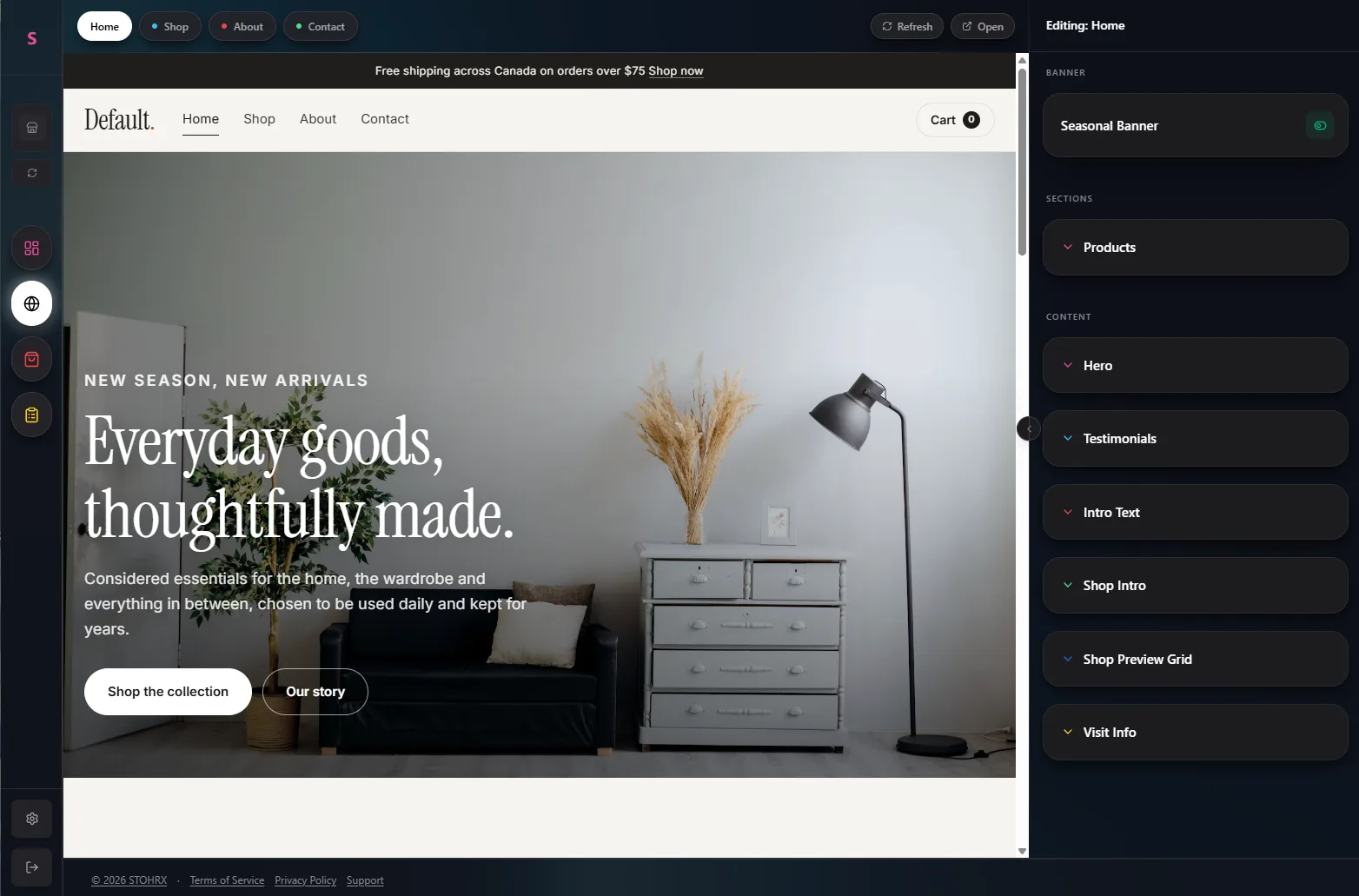Open the dashboard grid icon
The height and width of the screenshot is (896, 1359).
(x=32, y=248)
